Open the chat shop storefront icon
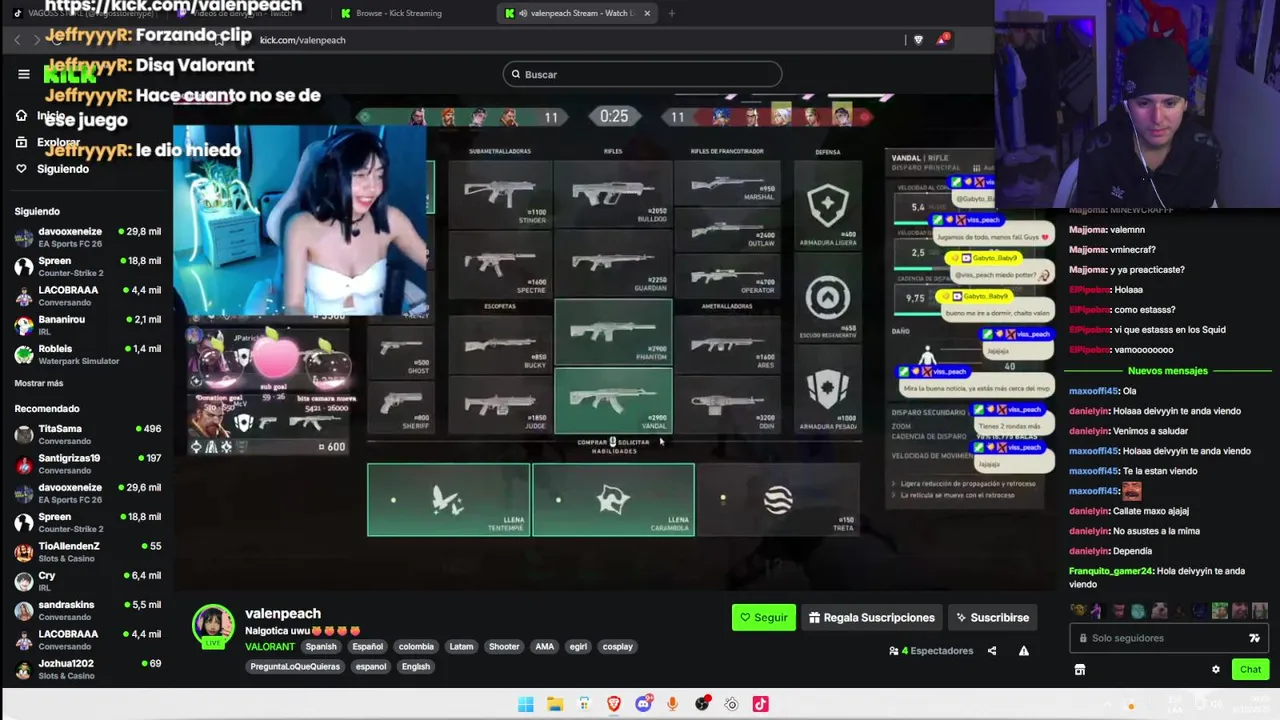This screenshot has width=1280, height=720. tap(1080, 670)
